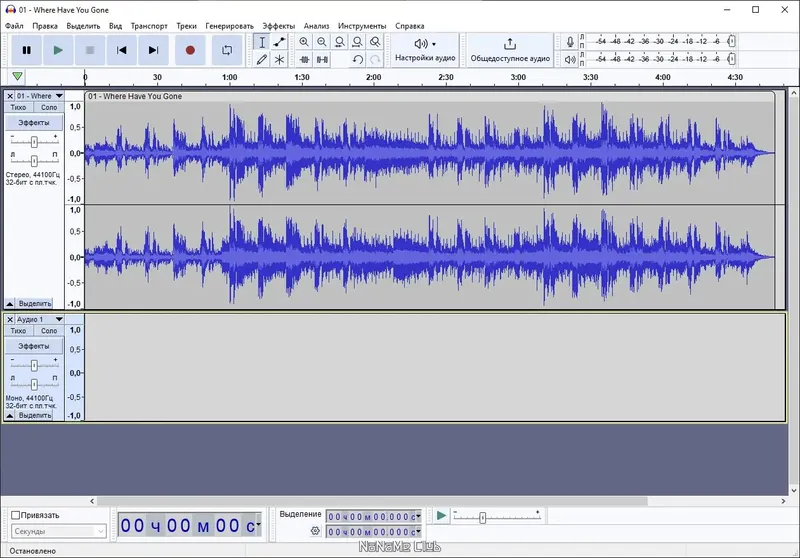Screen dimensions: 800x558
Task: Click Эффекты button on 01 - Where track
Action: 34,122
